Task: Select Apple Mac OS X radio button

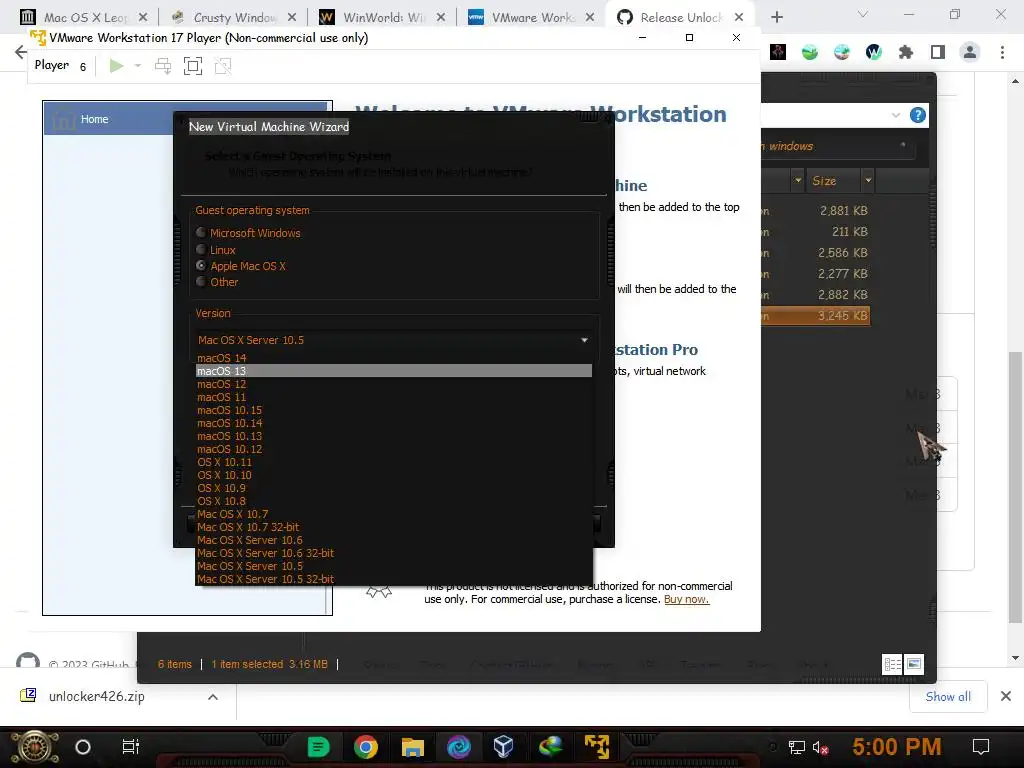Action: click(x=201, y=266)
